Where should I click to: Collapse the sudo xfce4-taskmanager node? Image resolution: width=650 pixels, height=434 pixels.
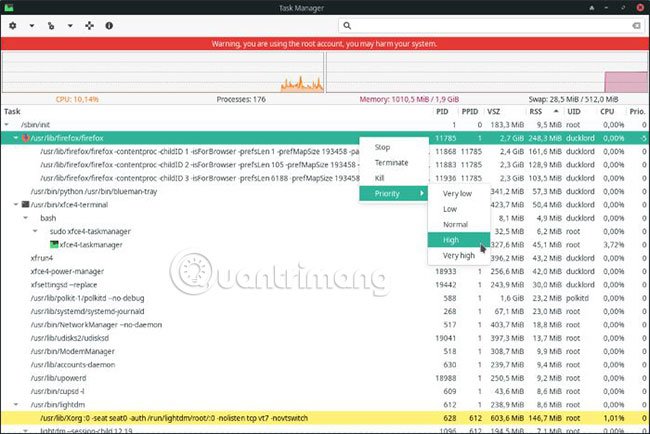tap(35, 231)
